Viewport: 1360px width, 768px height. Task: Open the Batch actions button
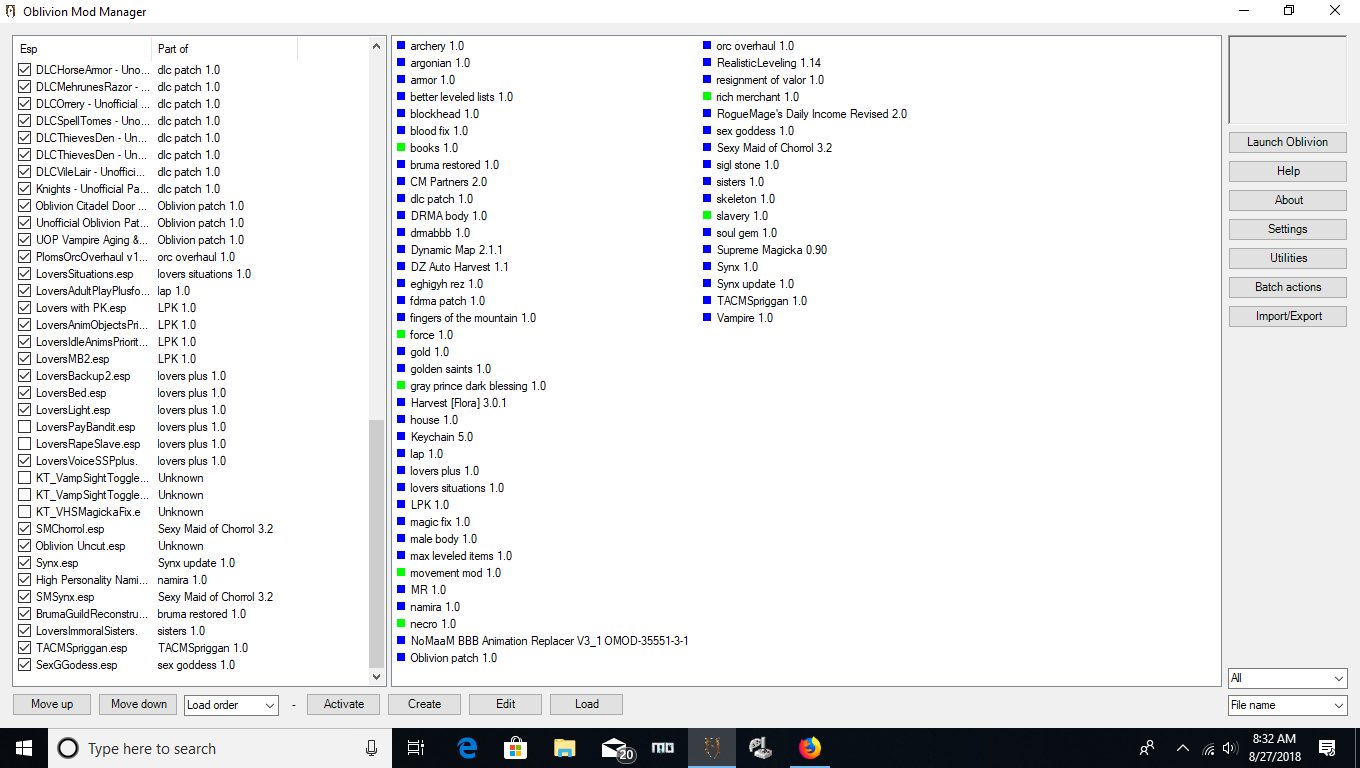tap(1287, 287)
